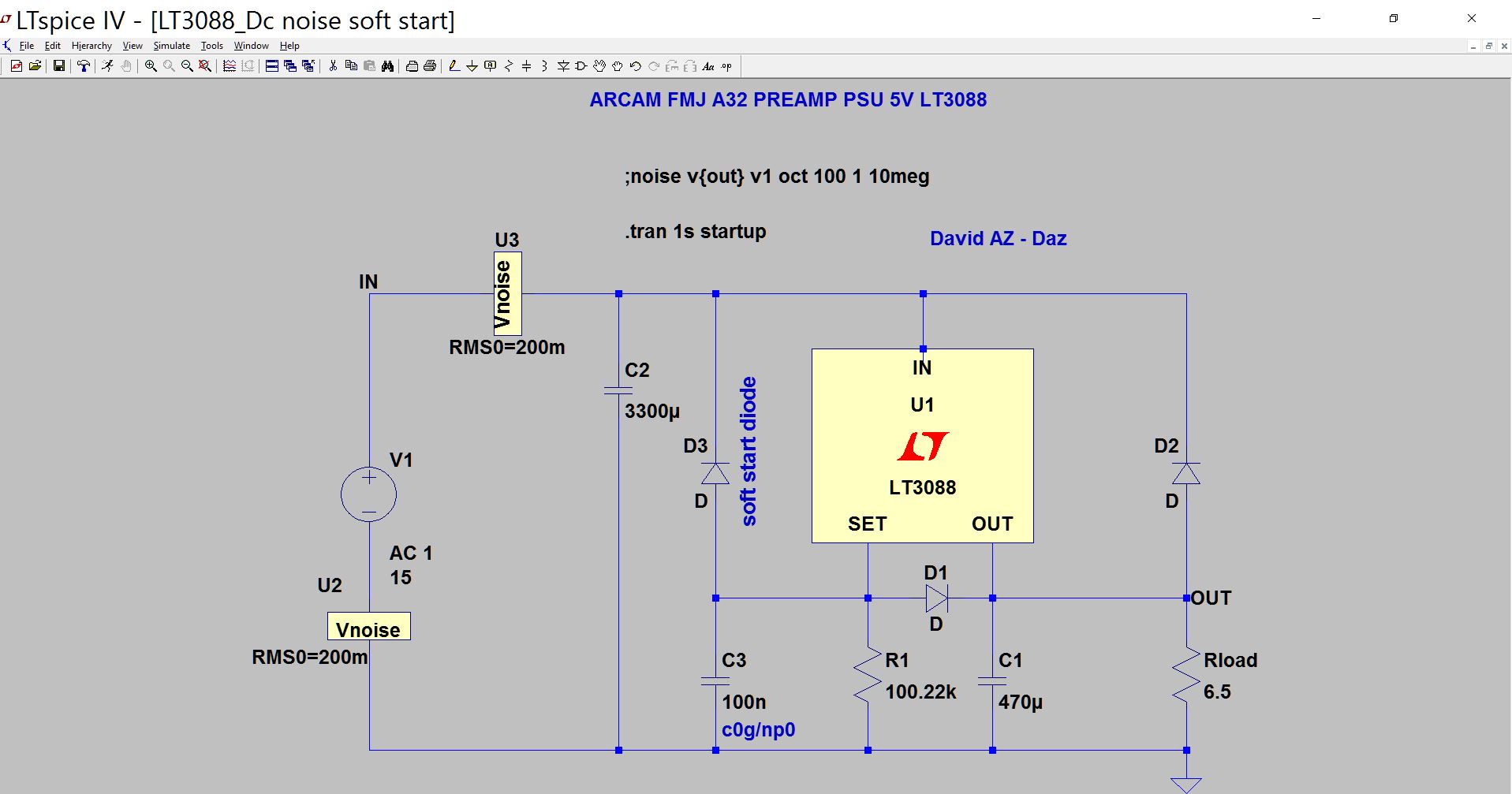The image size is (1512, 794).
Task: Add a SPICE directive with .op
Action: [726, 66]
